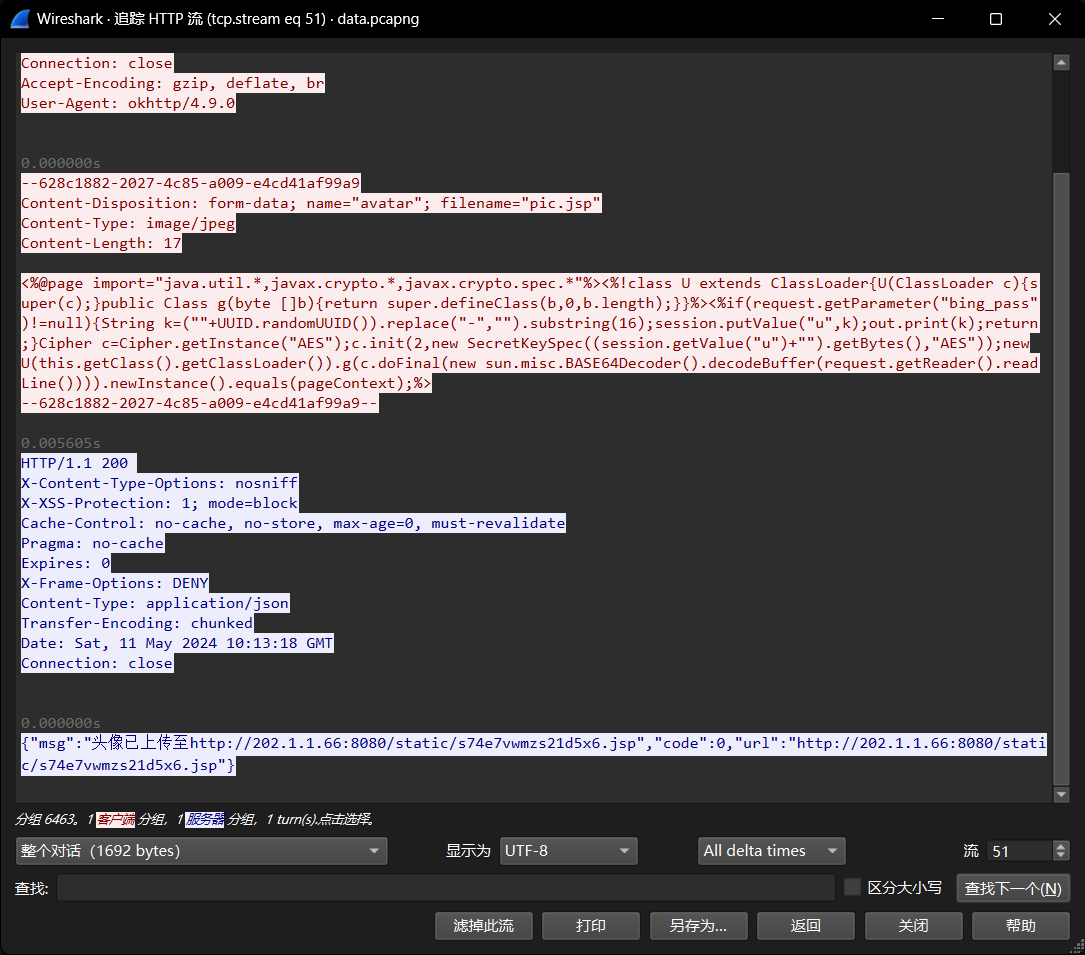Image resolution: width=1085 pixels, height=955 pixels.
Task: Click the 关闭 button
Action: (x=913, y=926)
